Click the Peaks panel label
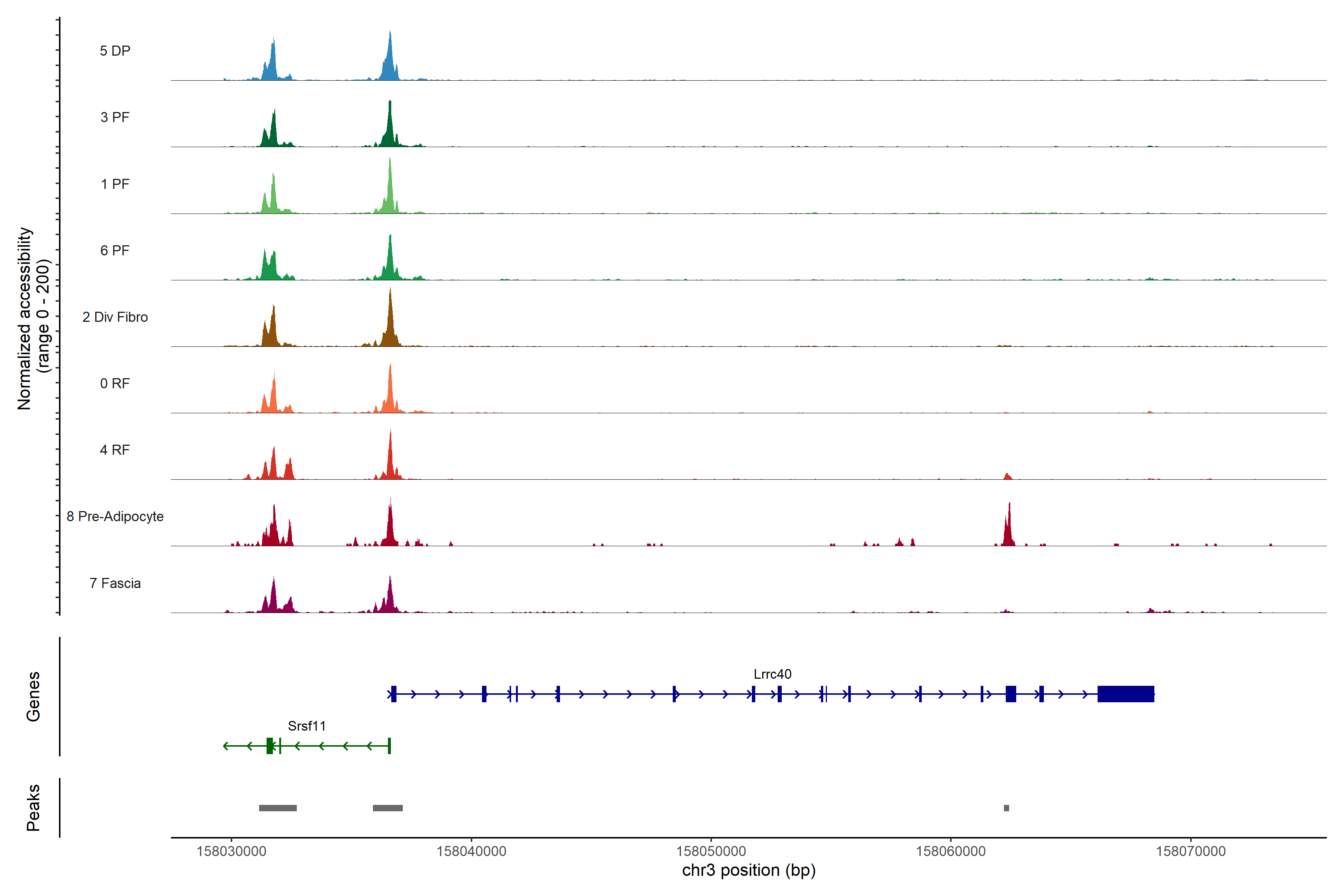Screen dimensions: 1344x896 tap(33, 808)
